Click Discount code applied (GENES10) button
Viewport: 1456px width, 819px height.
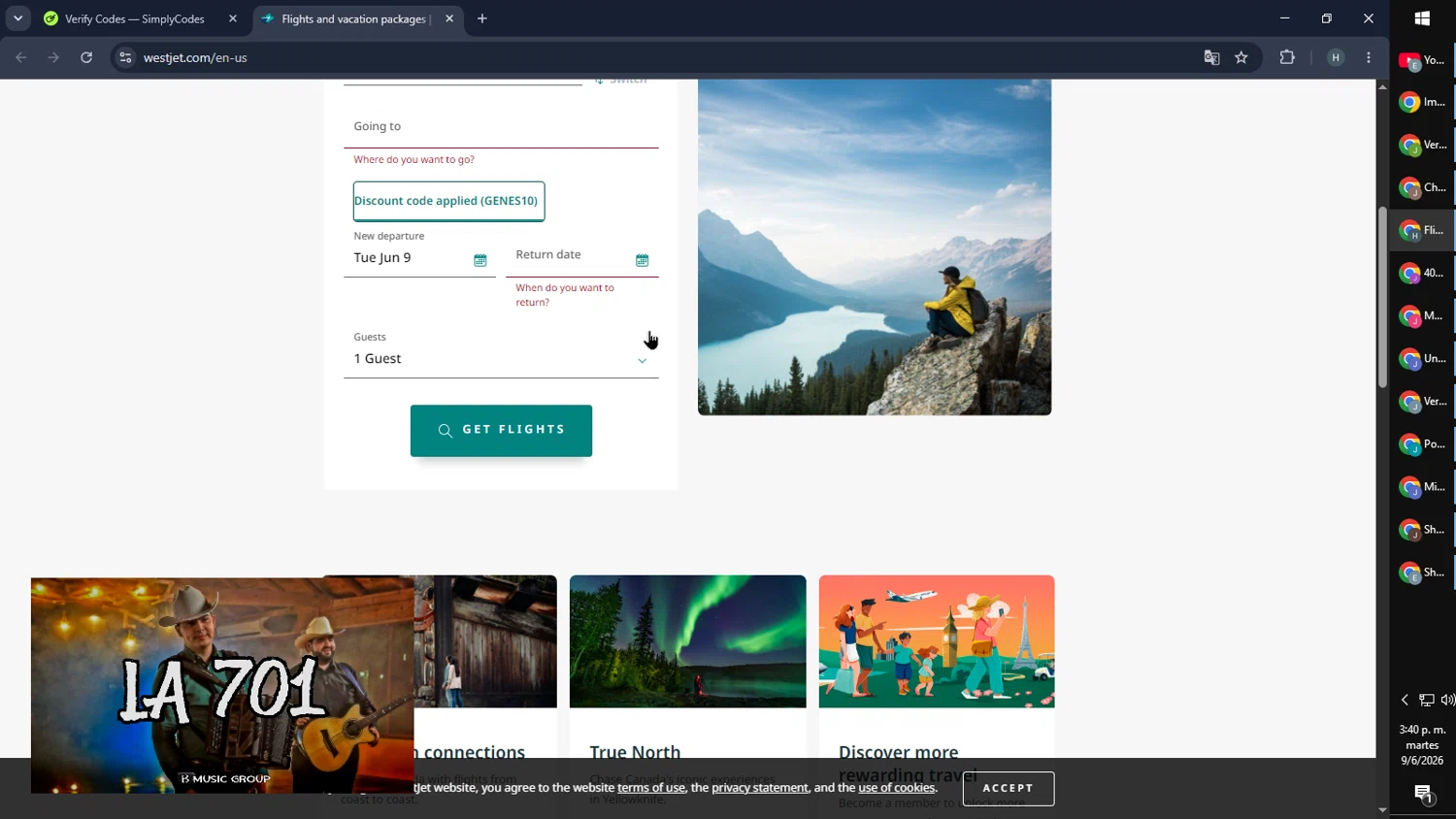click(448, 201)
